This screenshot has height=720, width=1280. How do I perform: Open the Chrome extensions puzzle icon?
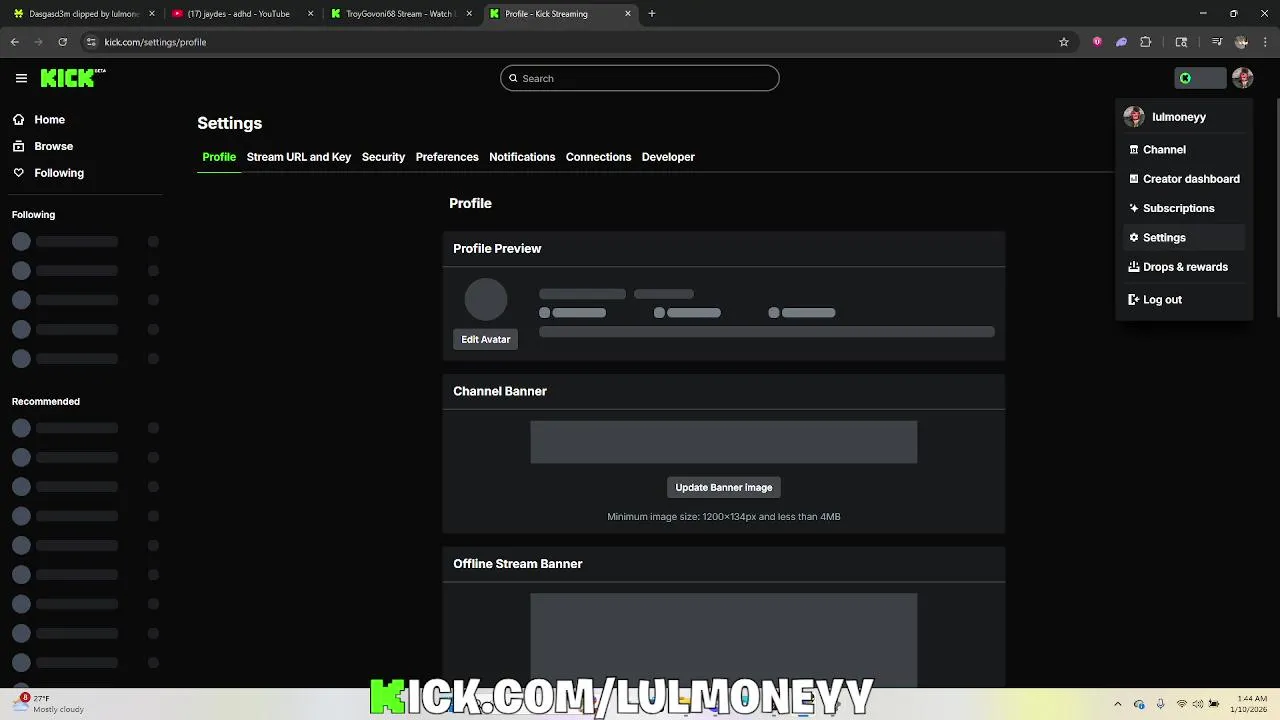tap(1146, 42)
